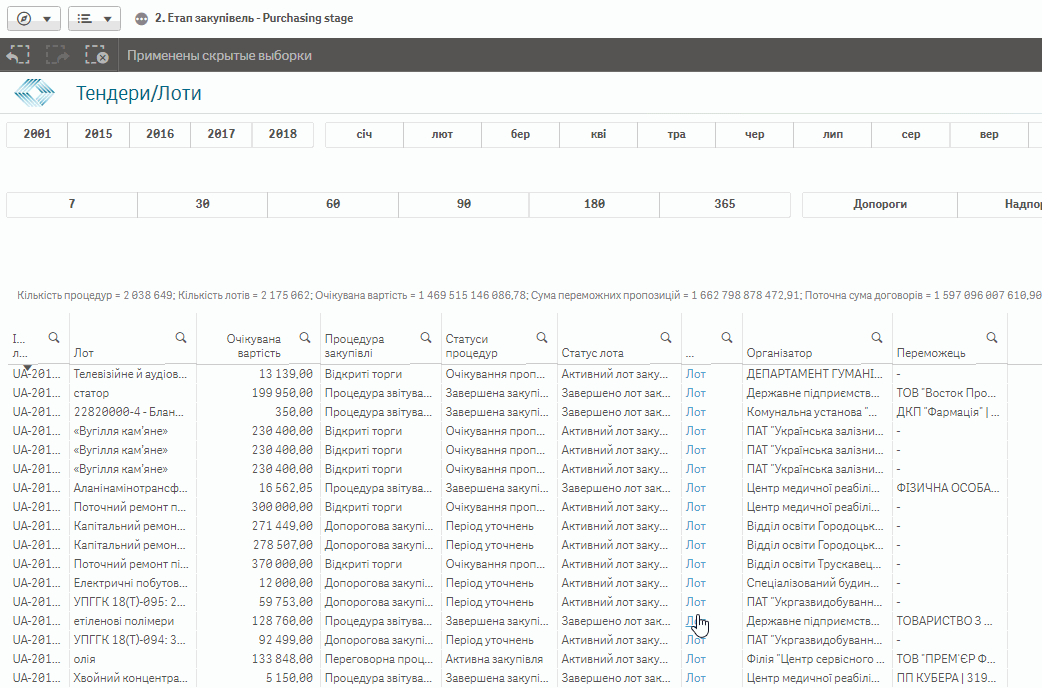Click search icon in Переможець column

click(x=991, y=337)
